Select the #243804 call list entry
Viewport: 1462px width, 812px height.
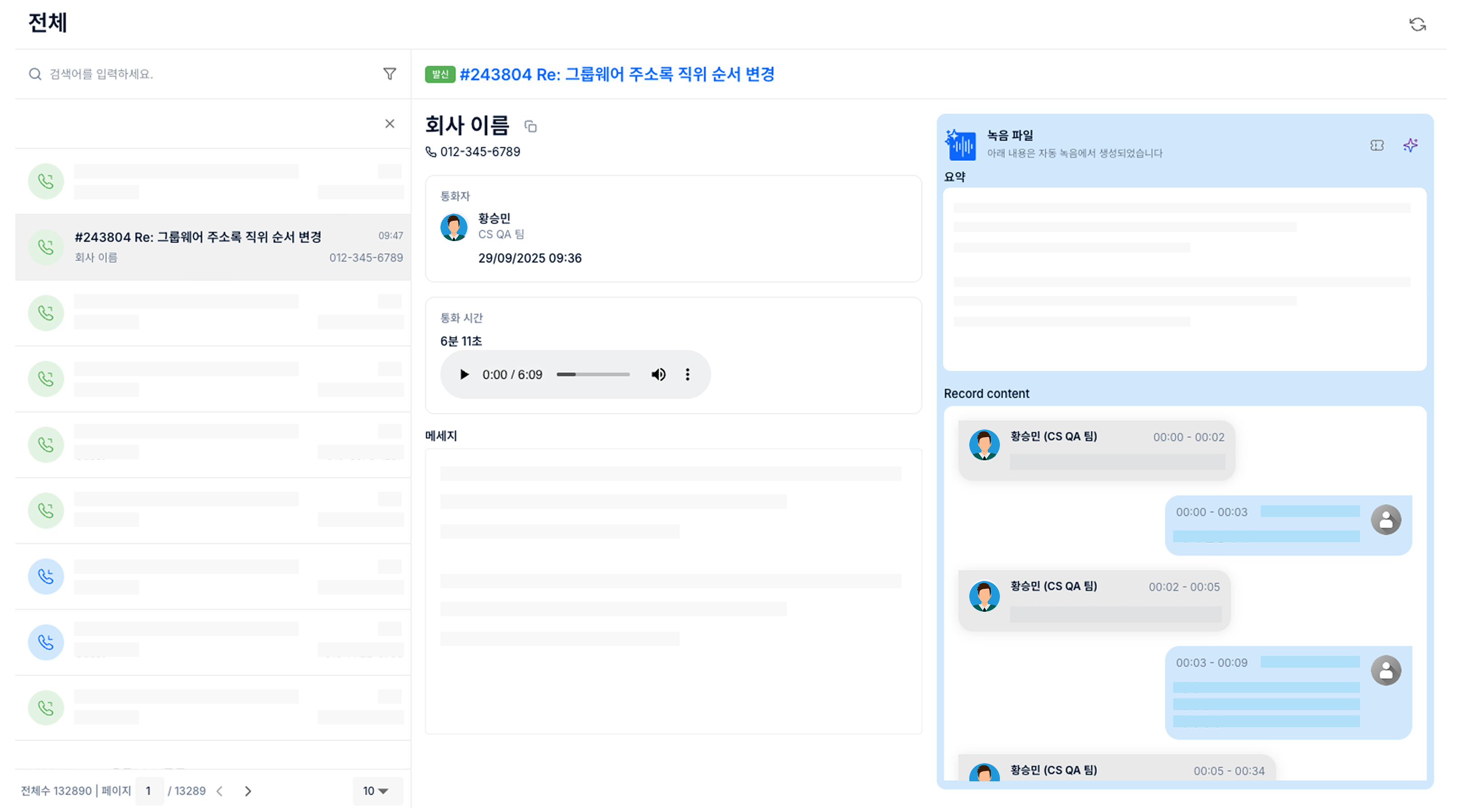coord(213,247)
